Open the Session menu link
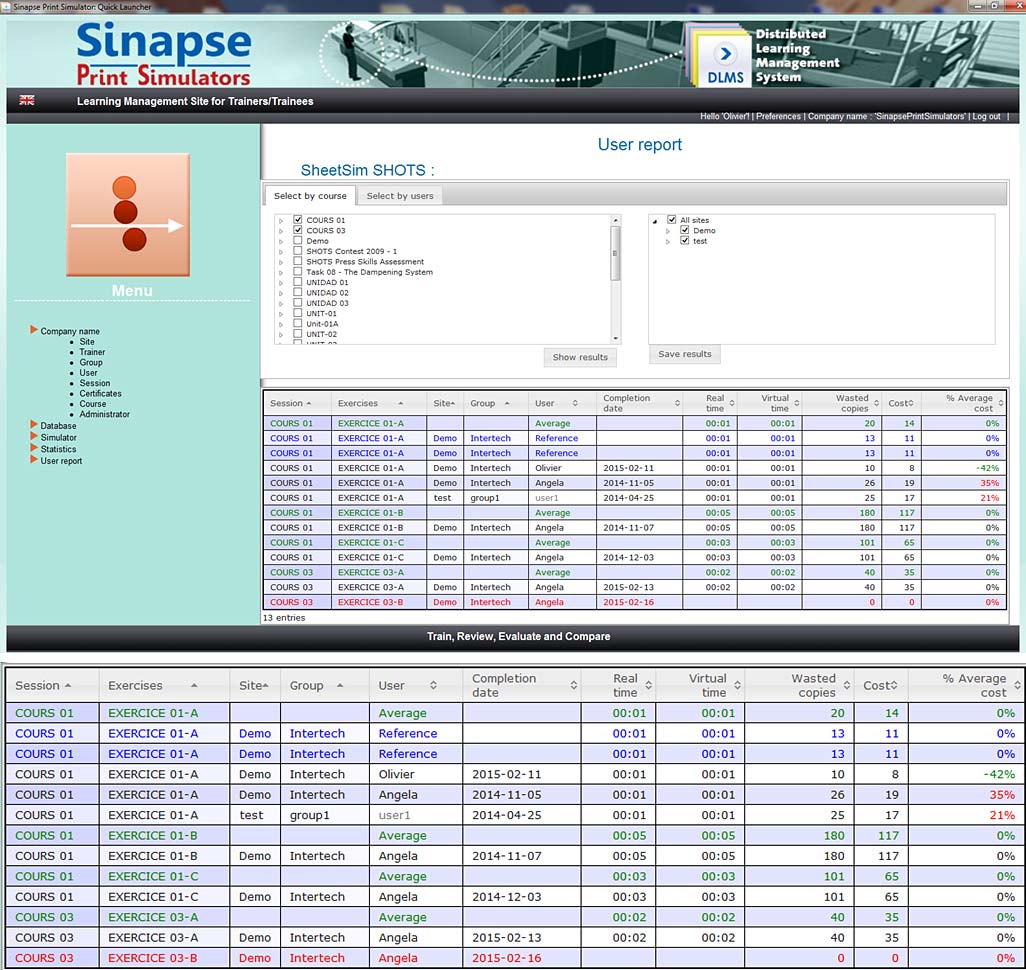The width and height of the screenshot is (1026, 970). pyautogui.click(x=95, y=383)
